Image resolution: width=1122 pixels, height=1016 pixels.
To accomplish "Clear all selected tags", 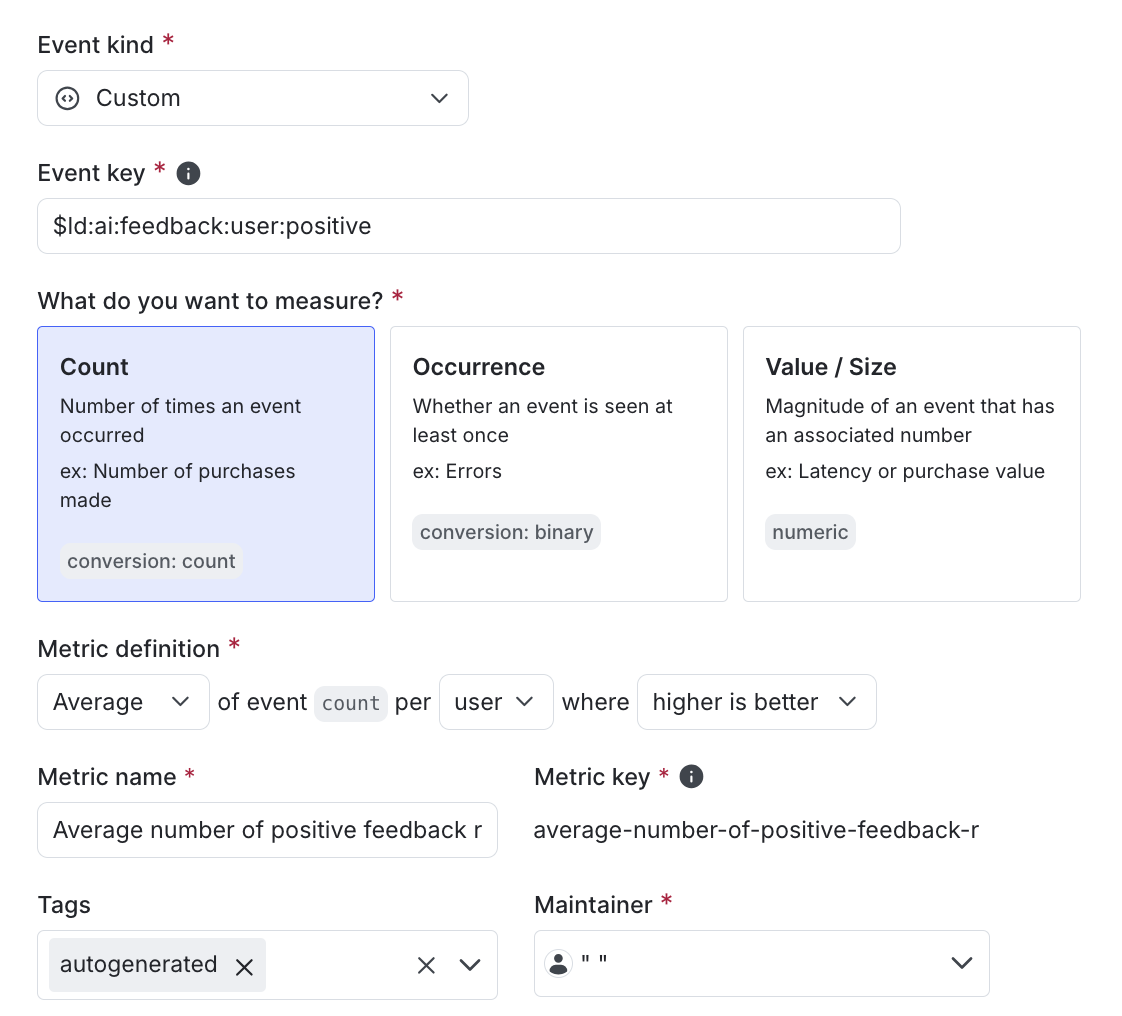I will pyautogui.click(x=426, y=965).
